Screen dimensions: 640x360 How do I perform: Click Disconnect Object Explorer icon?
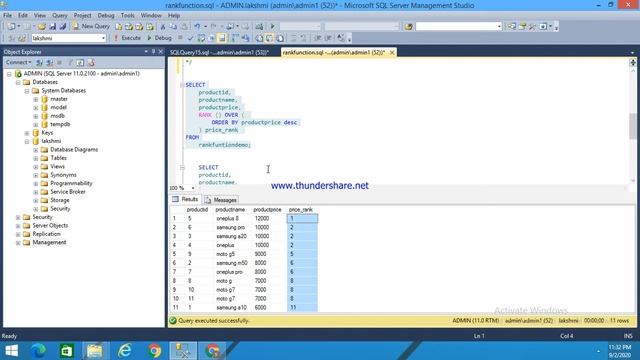(49, 62)
